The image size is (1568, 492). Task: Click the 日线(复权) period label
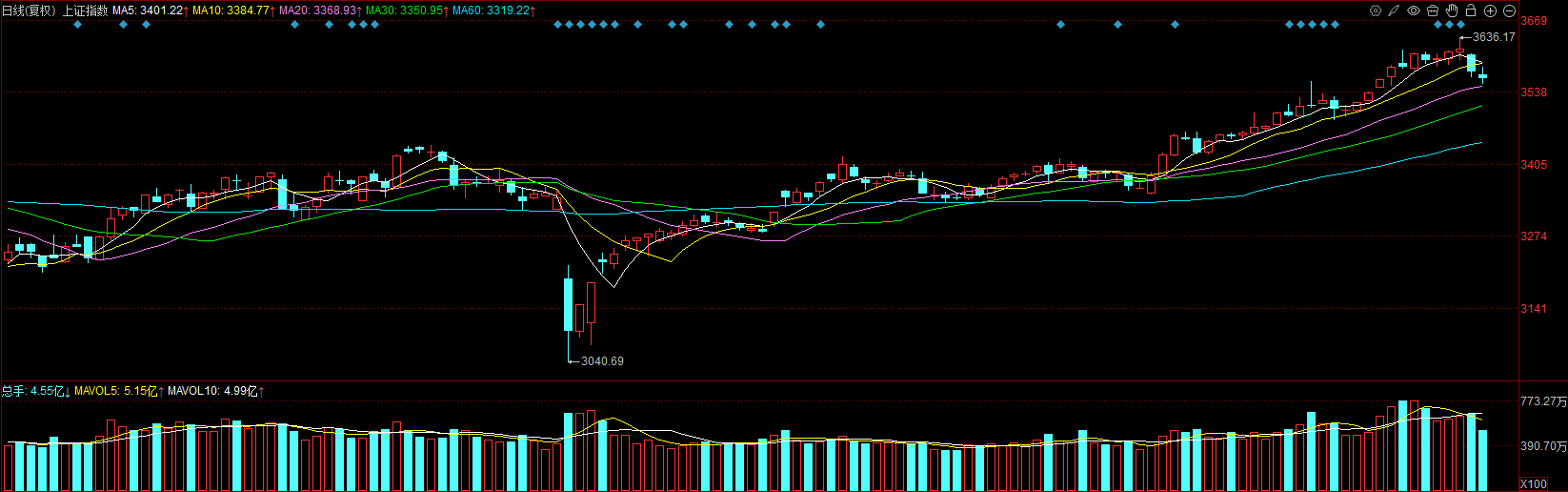29,10
